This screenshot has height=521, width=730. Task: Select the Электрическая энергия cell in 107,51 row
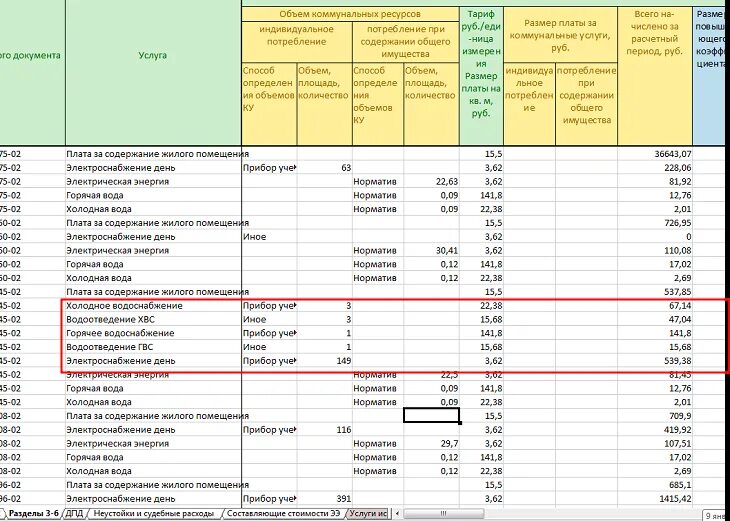153,443
